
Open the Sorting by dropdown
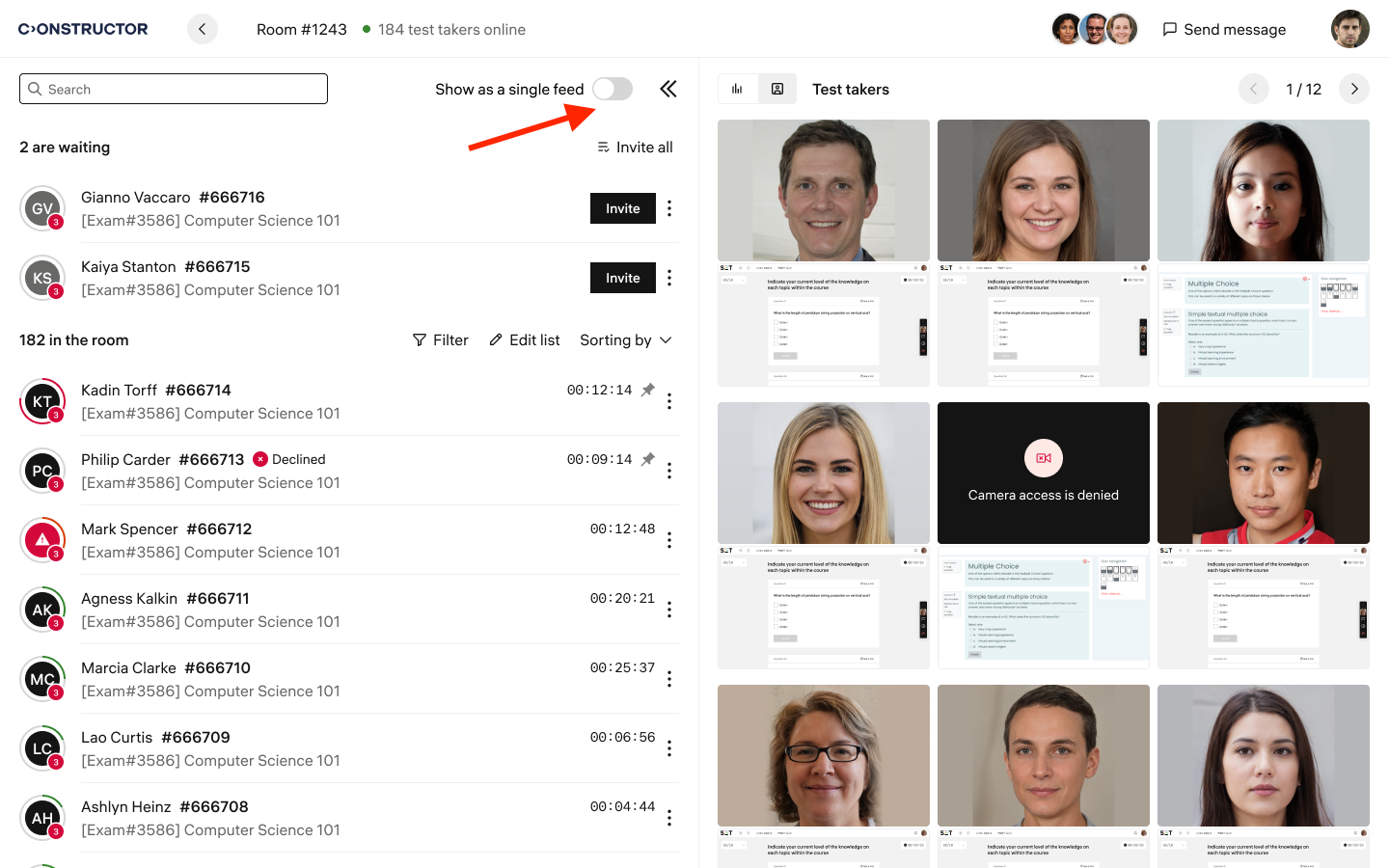[625, 339]
